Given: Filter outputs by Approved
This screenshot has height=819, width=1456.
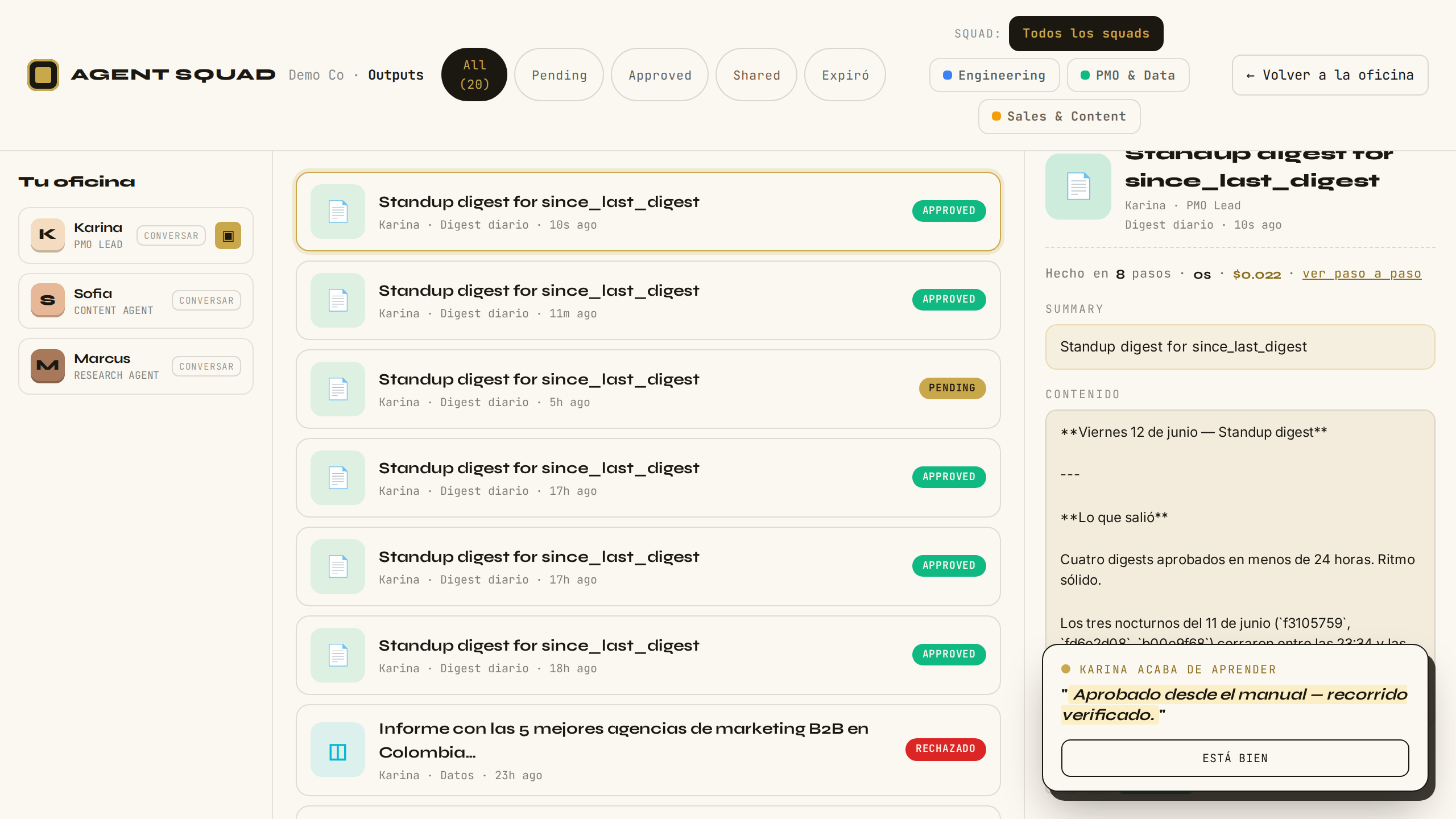Looking at the screenshot, I should click(660, 75).
